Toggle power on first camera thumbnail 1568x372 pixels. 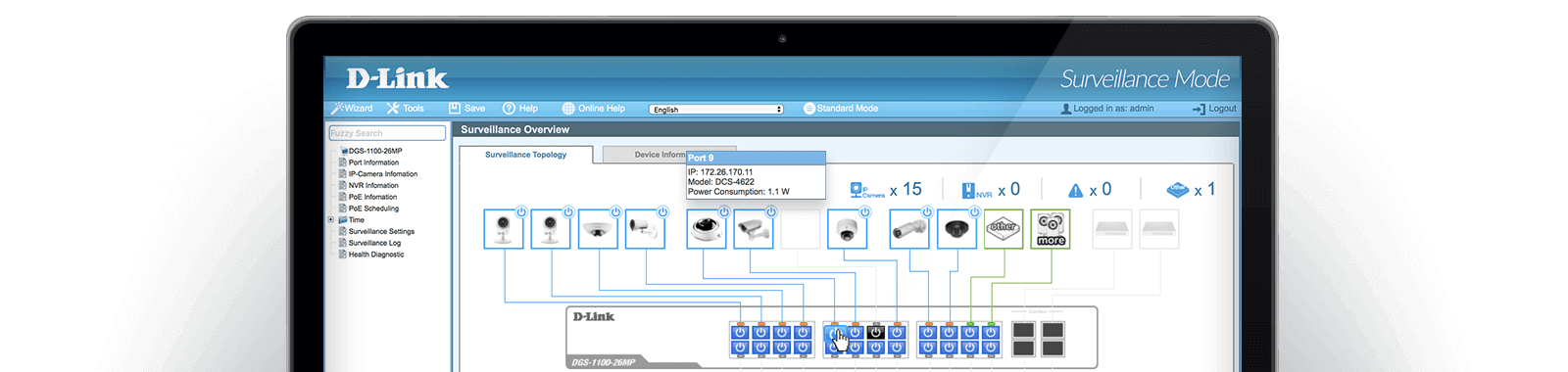coord(521,211)
